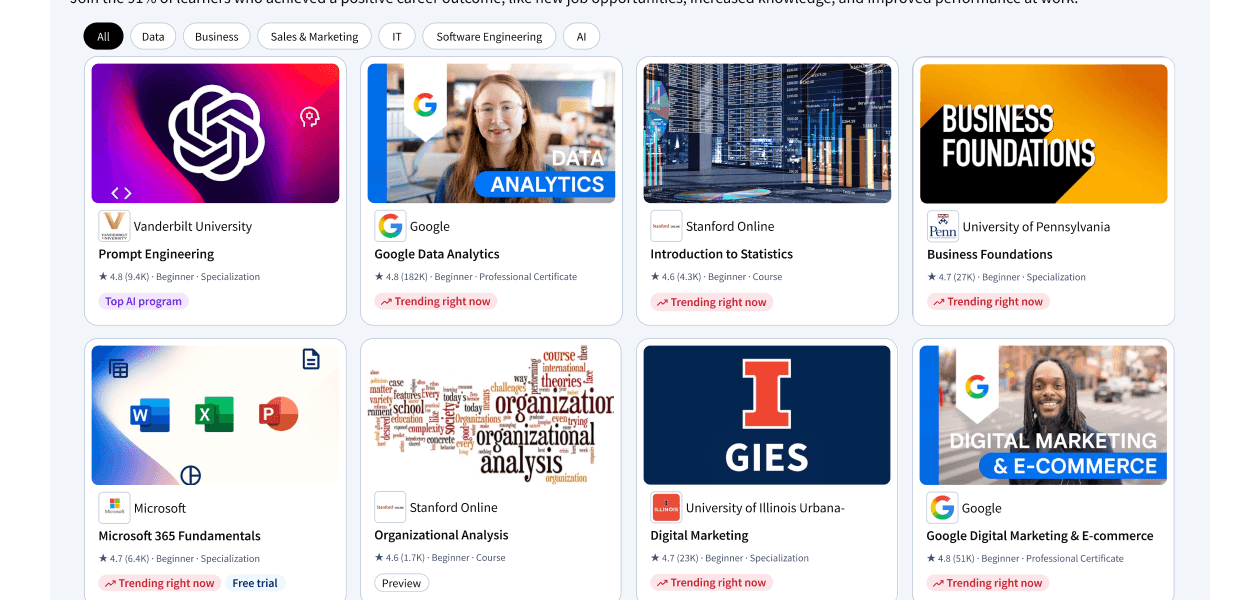This screenshot has width=1260, height=600.
Task: Click the Stanford Online logo above Organizational Analysis
Action: pyautogui.click(x=390, y=507)
